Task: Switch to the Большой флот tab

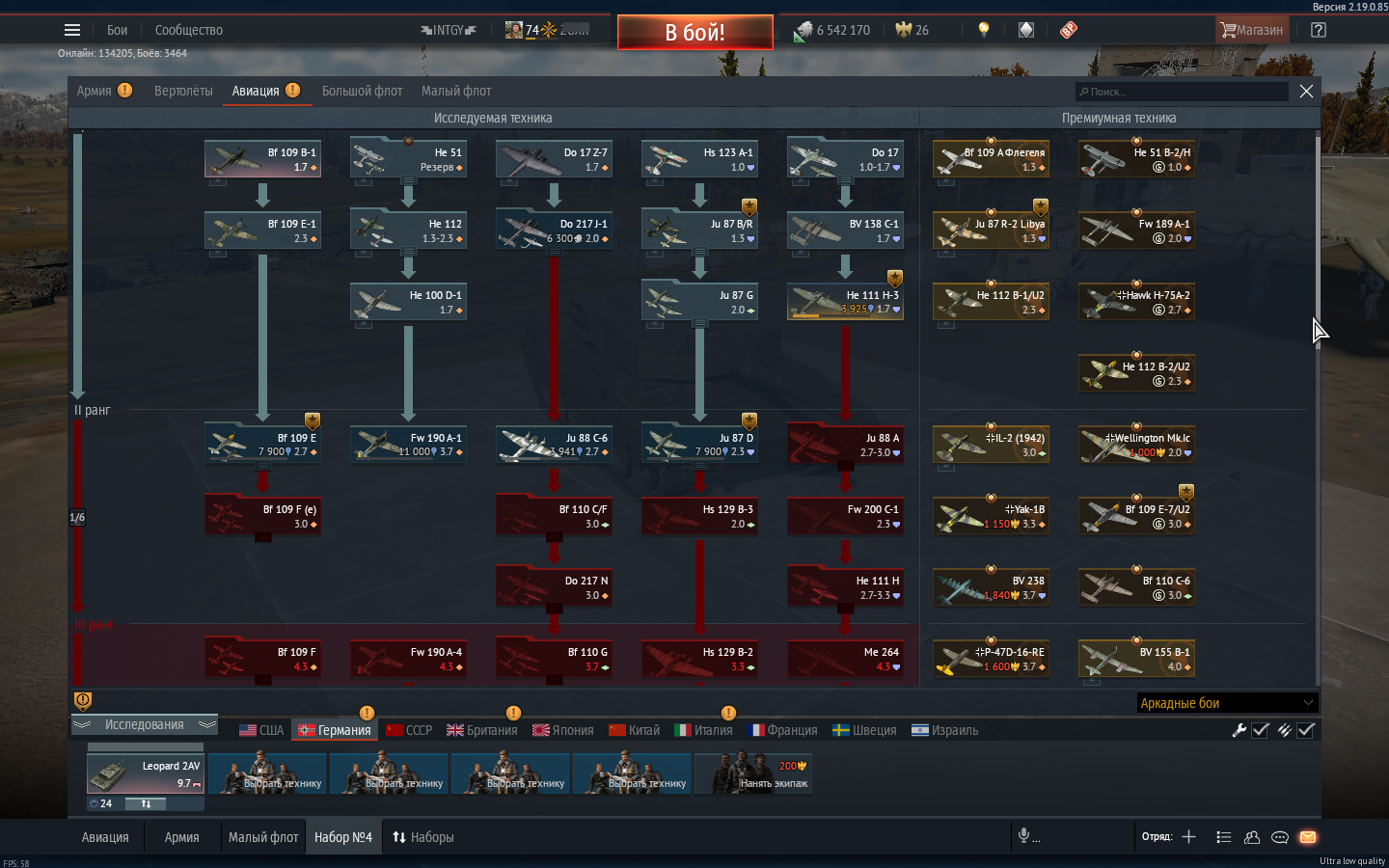Action: pos(362,91)
